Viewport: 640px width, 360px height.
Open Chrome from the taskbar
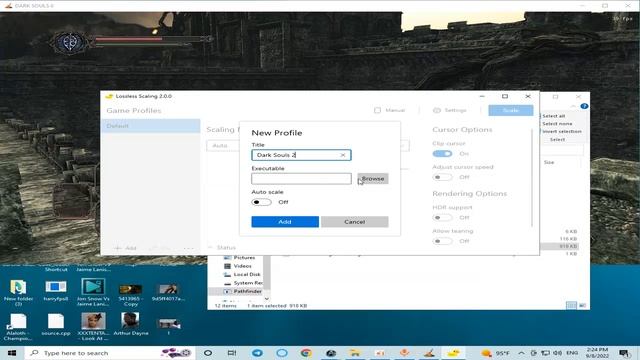(x=306, y=353)
